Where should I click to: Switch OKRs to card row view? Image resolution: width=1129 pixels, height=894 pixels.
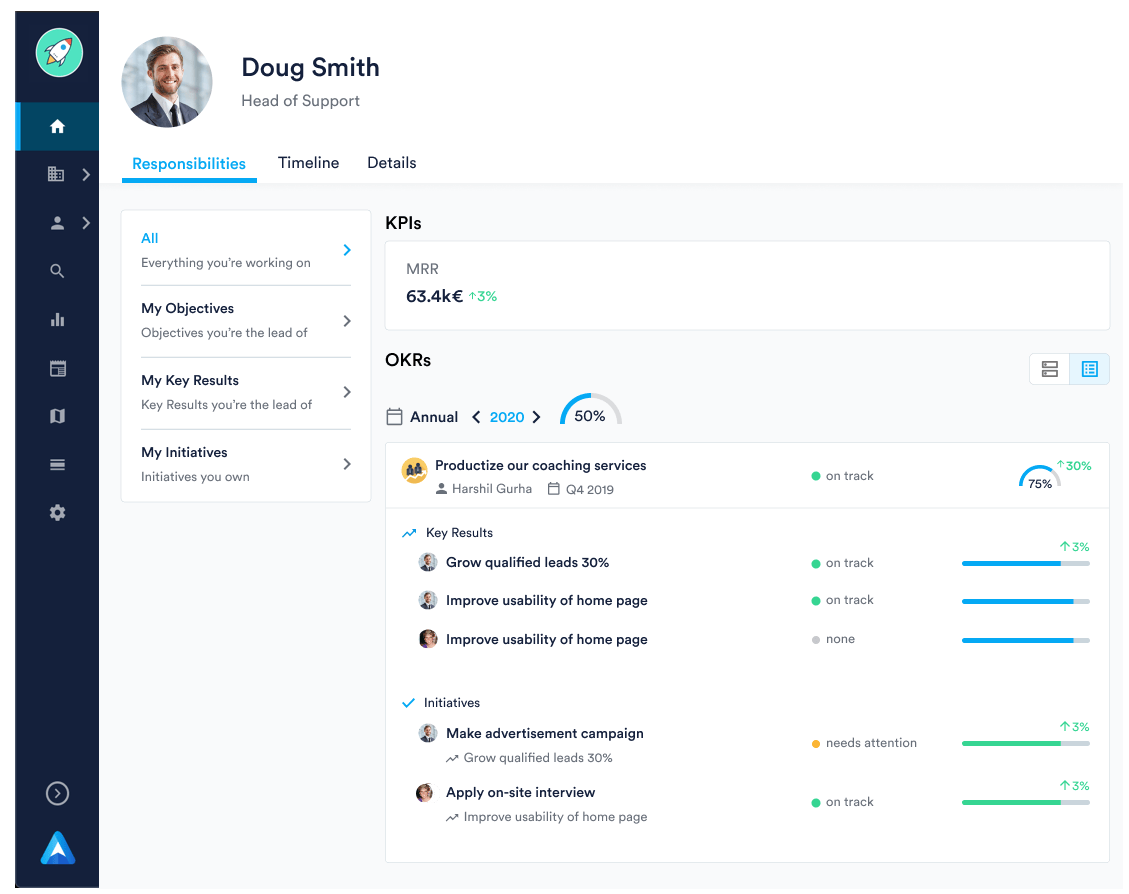pos(1050,369)
